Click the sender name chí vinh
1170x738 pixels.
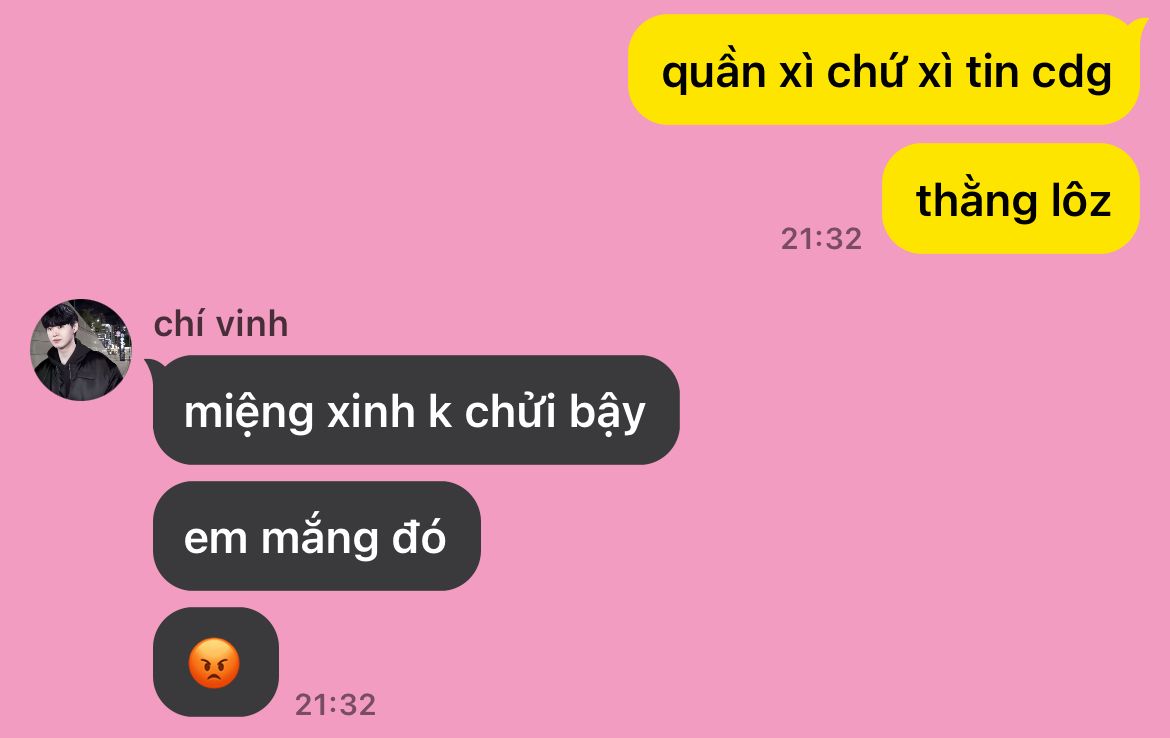click(221, 325)
